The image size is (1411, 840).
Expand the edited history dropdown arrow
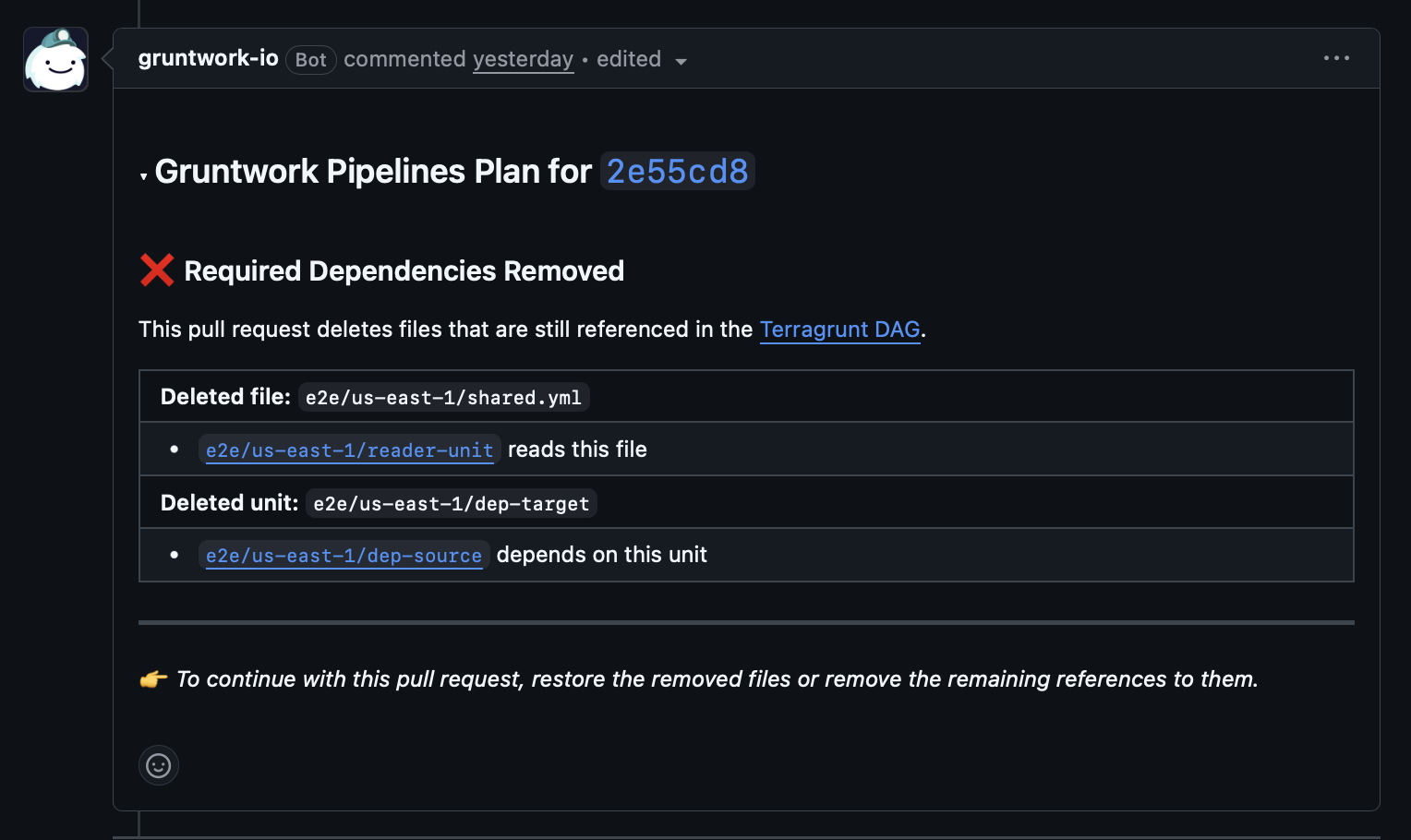[681, 62]
